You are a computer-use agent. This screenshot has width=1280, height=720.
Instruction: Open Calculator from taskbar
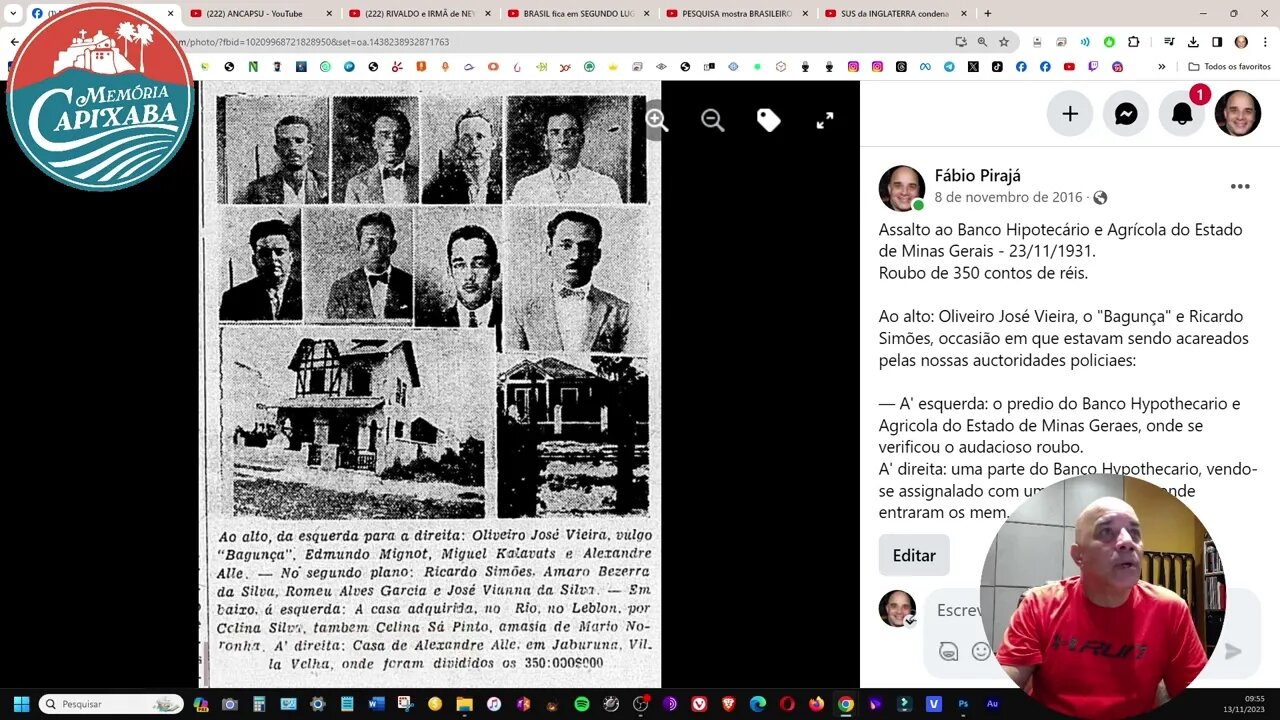tap(259, 704)
